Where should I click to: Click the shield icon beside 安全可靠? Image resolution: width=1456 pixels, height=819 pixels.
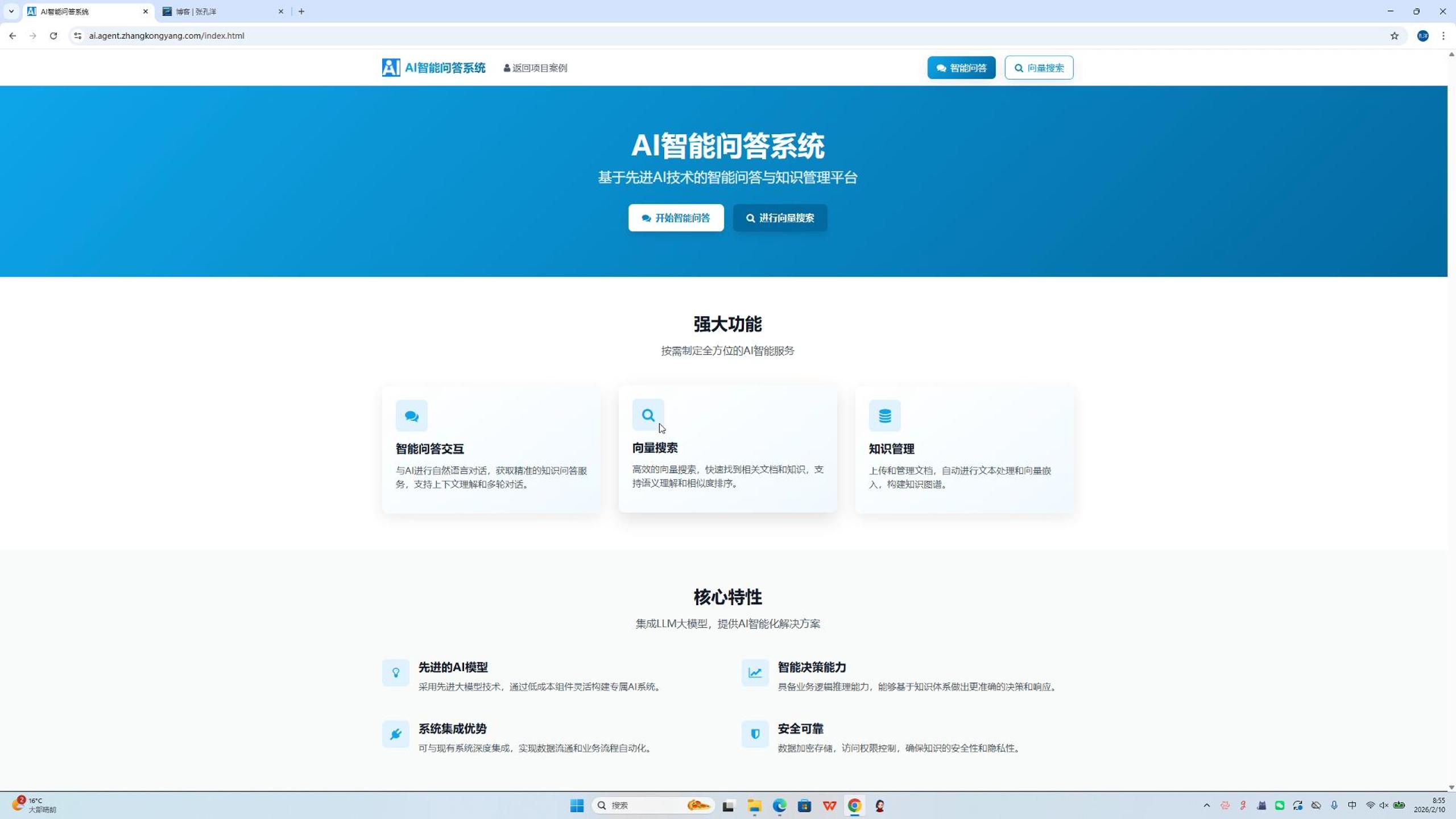(754, 734)
